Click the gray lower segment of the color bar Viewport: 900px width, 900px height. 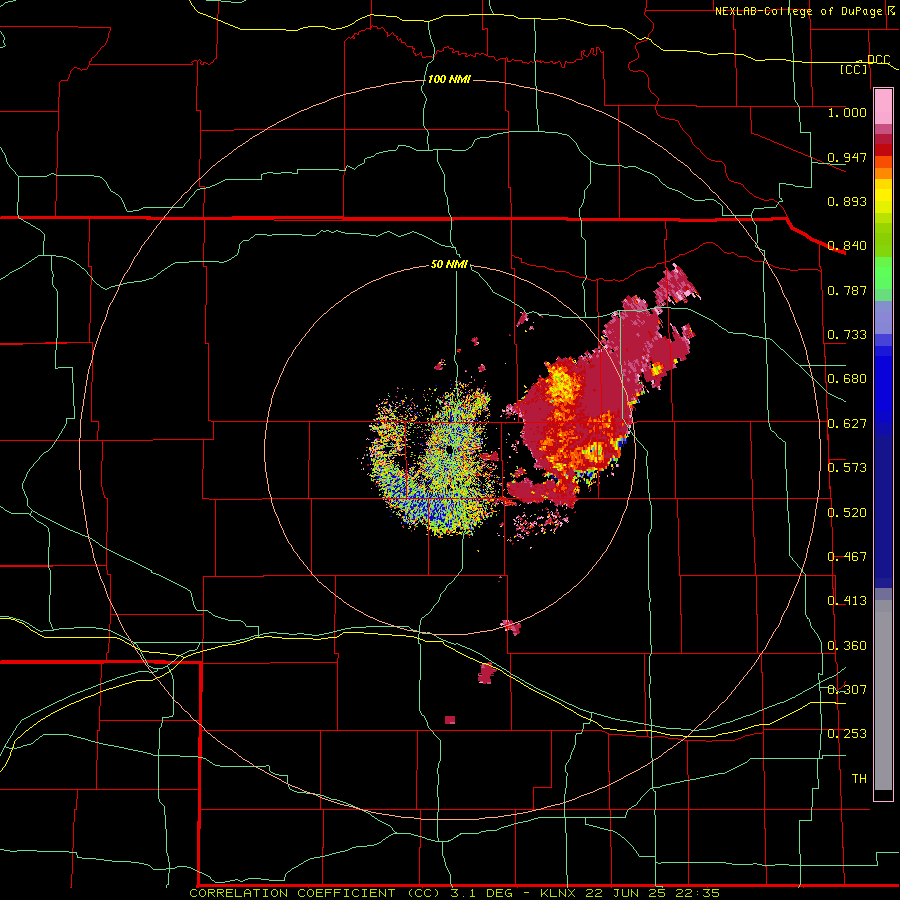883,695
